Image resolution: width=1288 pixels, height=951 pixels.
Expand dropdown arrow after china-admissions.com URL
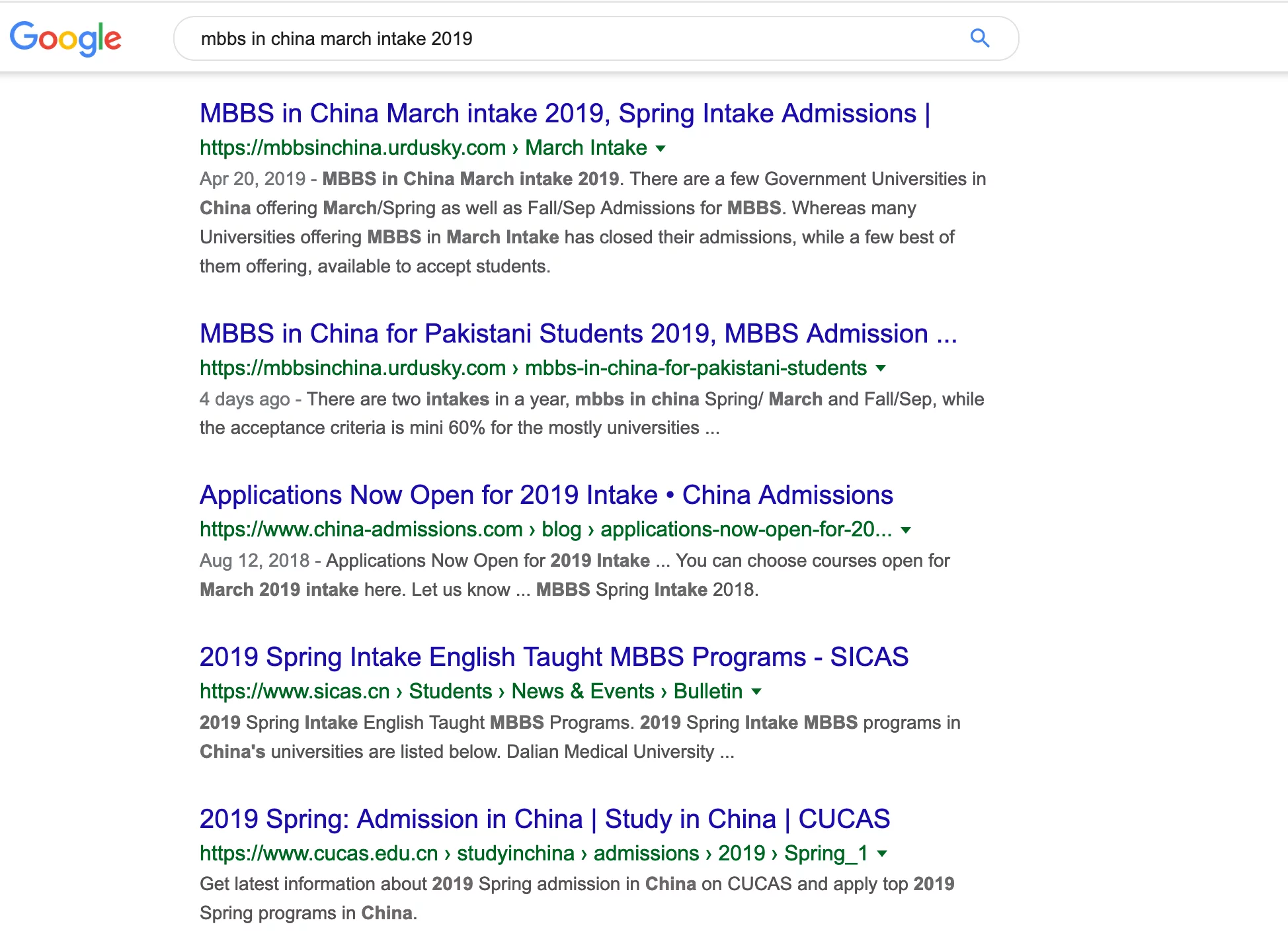pyautogui.click(x=906, y=530)
